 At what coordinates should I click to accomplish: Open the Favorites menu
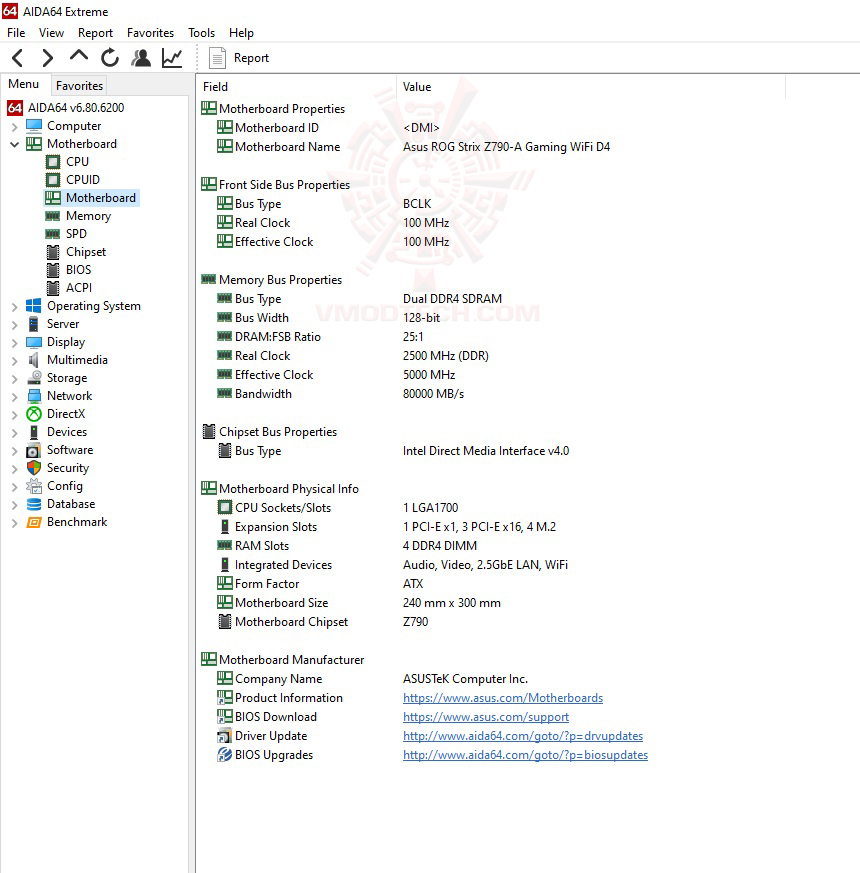tap(150, 33)
